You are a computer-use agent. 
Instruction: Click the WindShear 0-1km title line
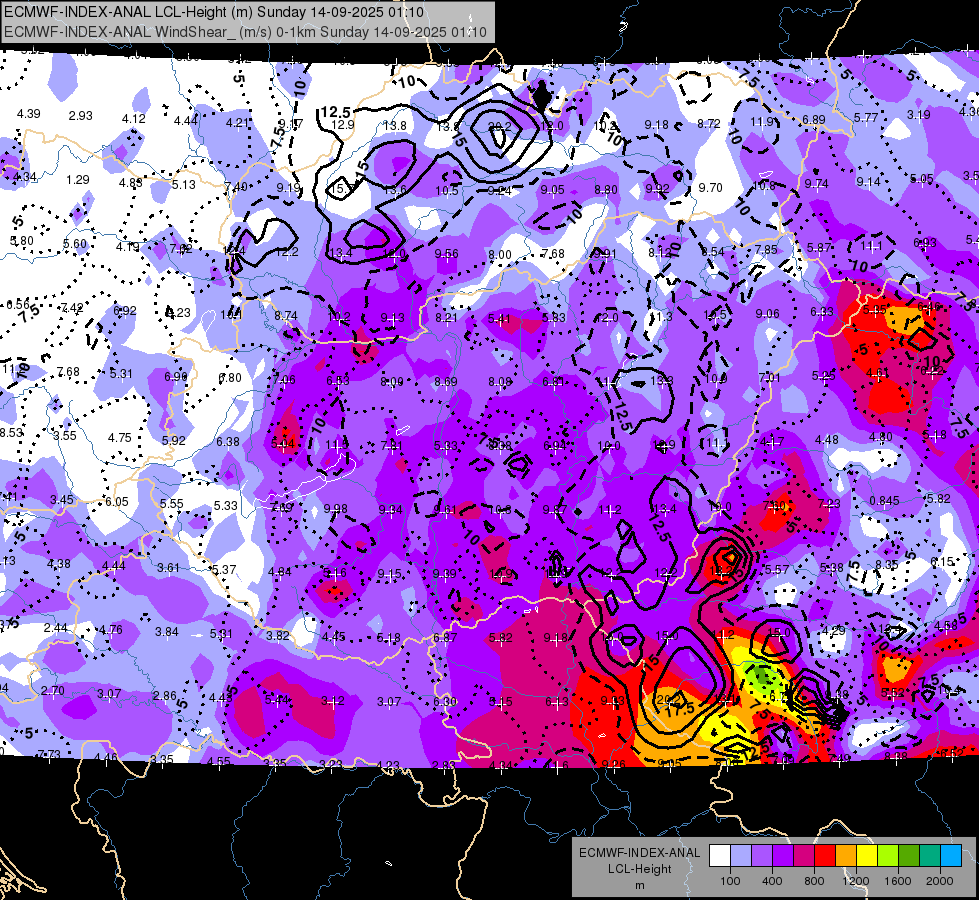pos(245,31)
